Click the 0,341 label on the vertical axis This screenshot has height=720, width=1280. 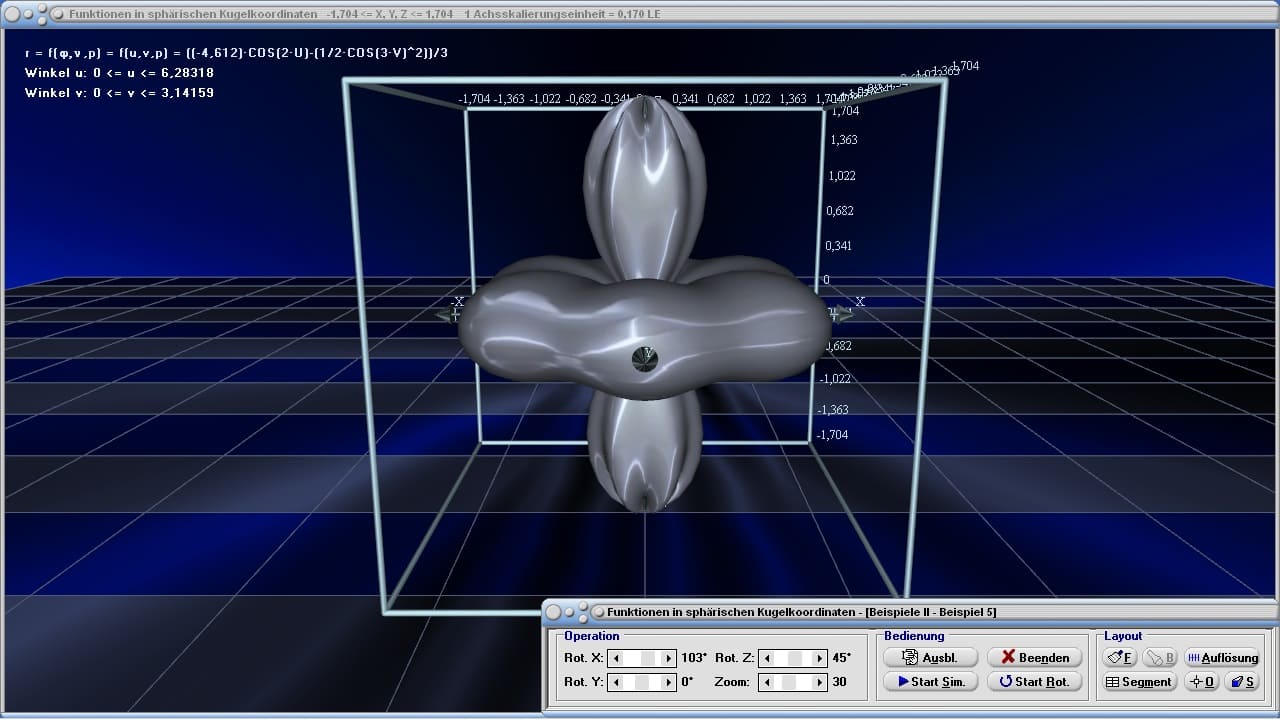(x=839, y=246)
